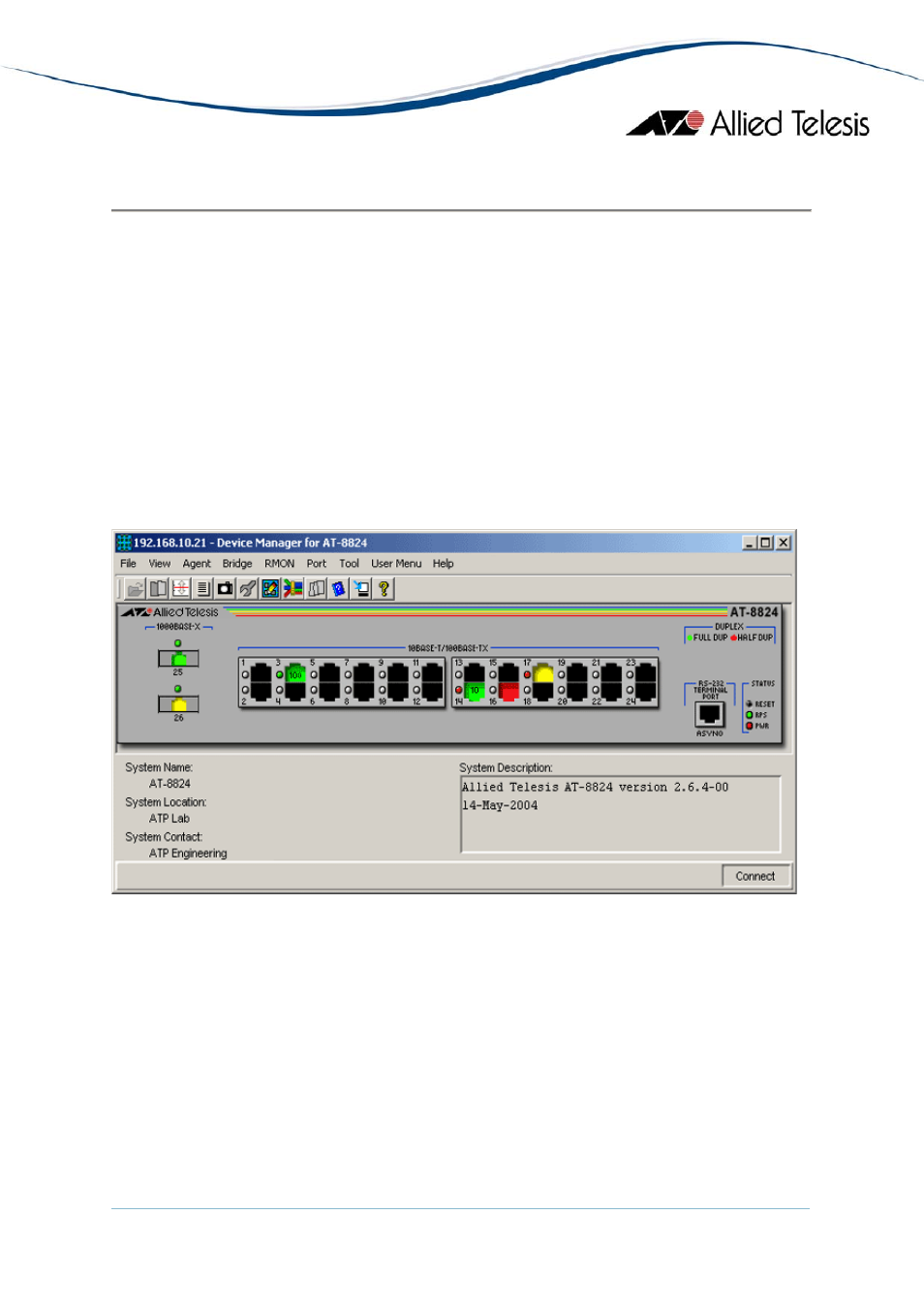
Task: Open the Agent menu
Action: [x=197, y=563]
